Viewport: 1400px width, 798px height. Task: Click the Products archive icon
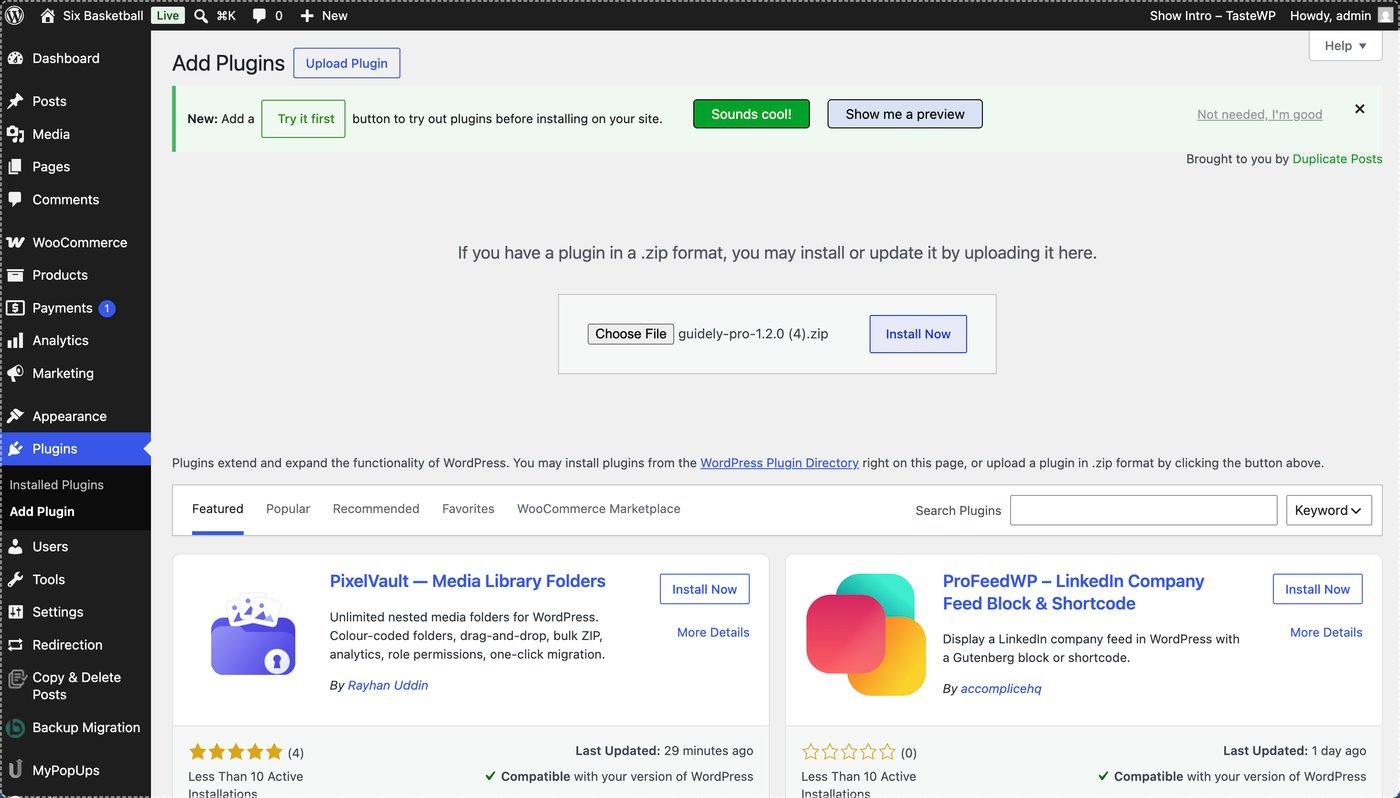15,275
